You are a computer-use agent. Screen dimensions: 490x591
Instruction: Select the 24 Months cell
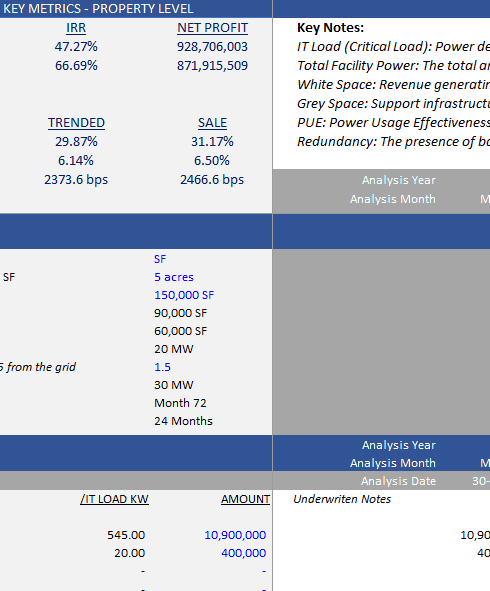coord(184,421)
